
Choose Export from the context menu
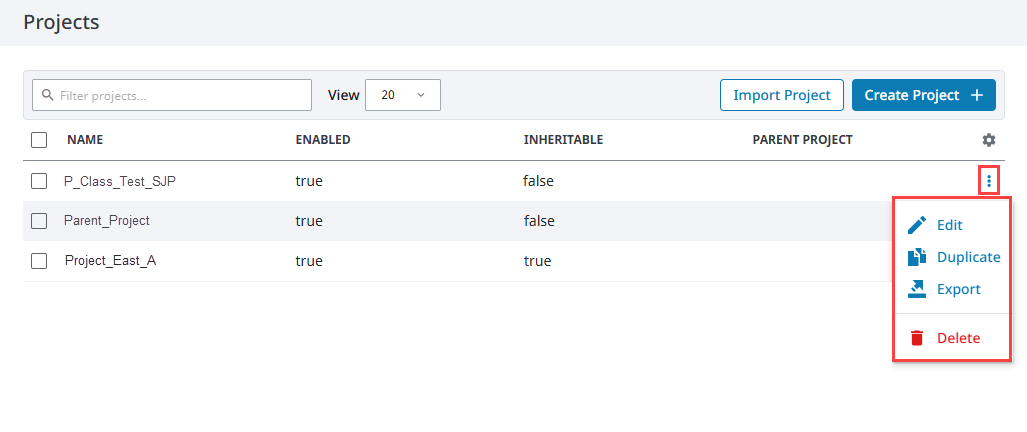pos(959,289)
